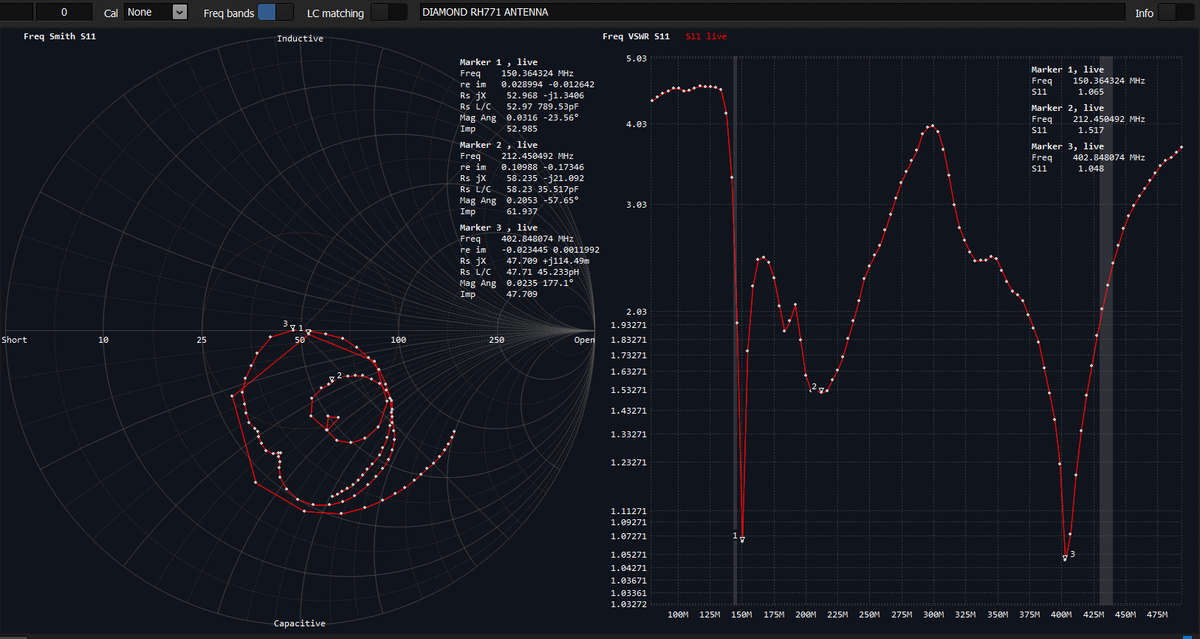
Task: Open the Freq VSWR S11 chart header
Action: [636, 36]
